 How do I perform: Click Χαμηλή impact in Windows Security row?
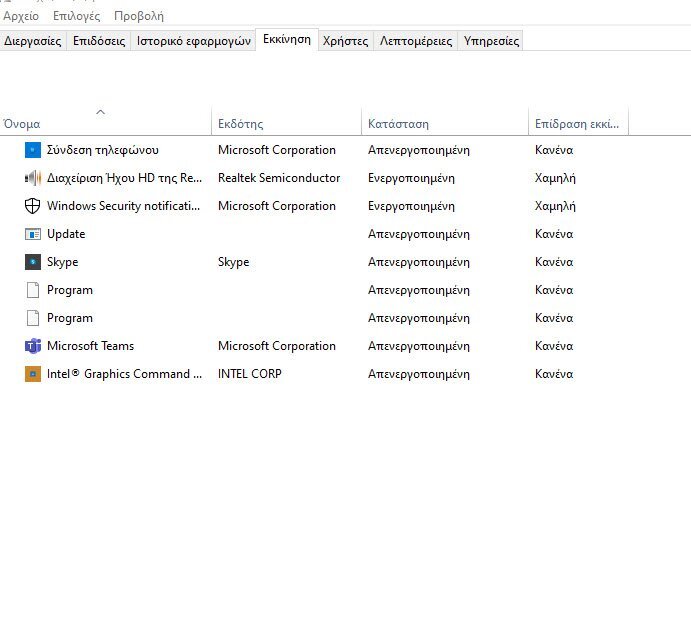[555, 206]
